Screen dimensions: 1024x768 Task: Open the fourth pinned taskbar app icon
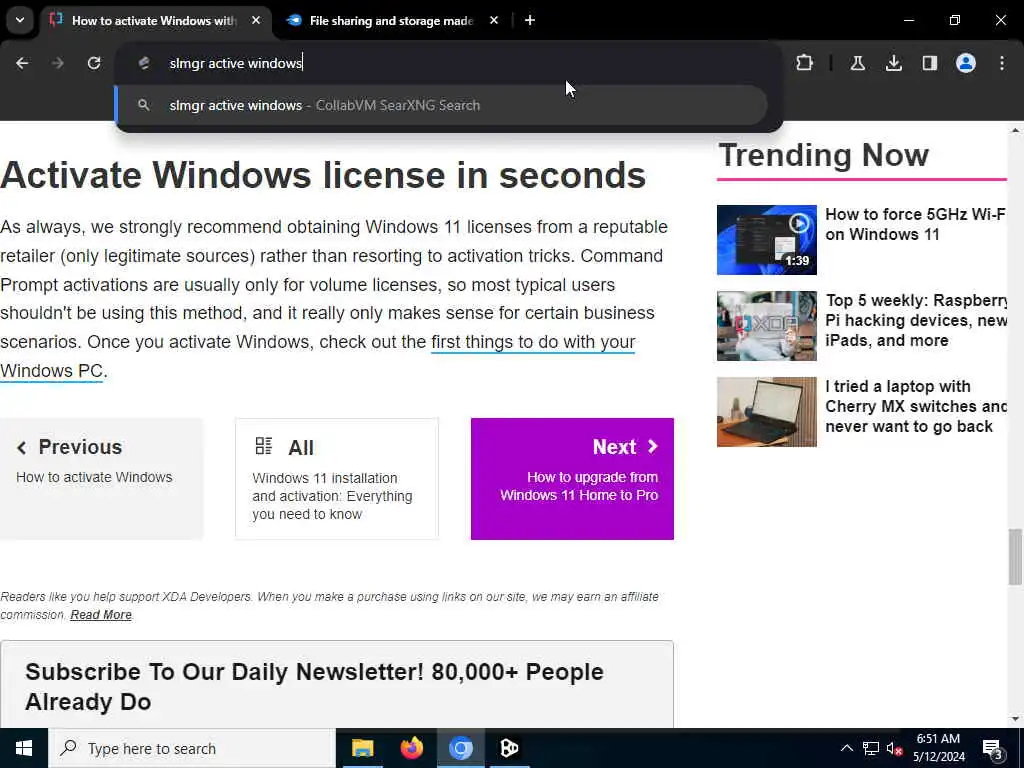(x=509, y=748)
